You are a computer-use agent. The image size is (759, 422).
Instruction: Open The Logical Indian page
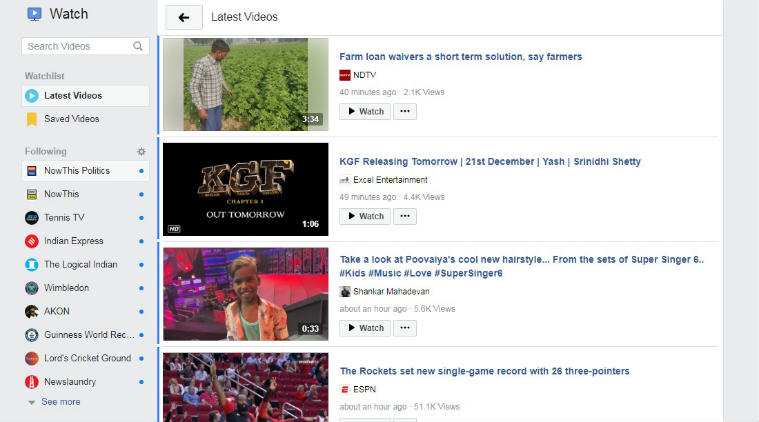coord(85,265)
